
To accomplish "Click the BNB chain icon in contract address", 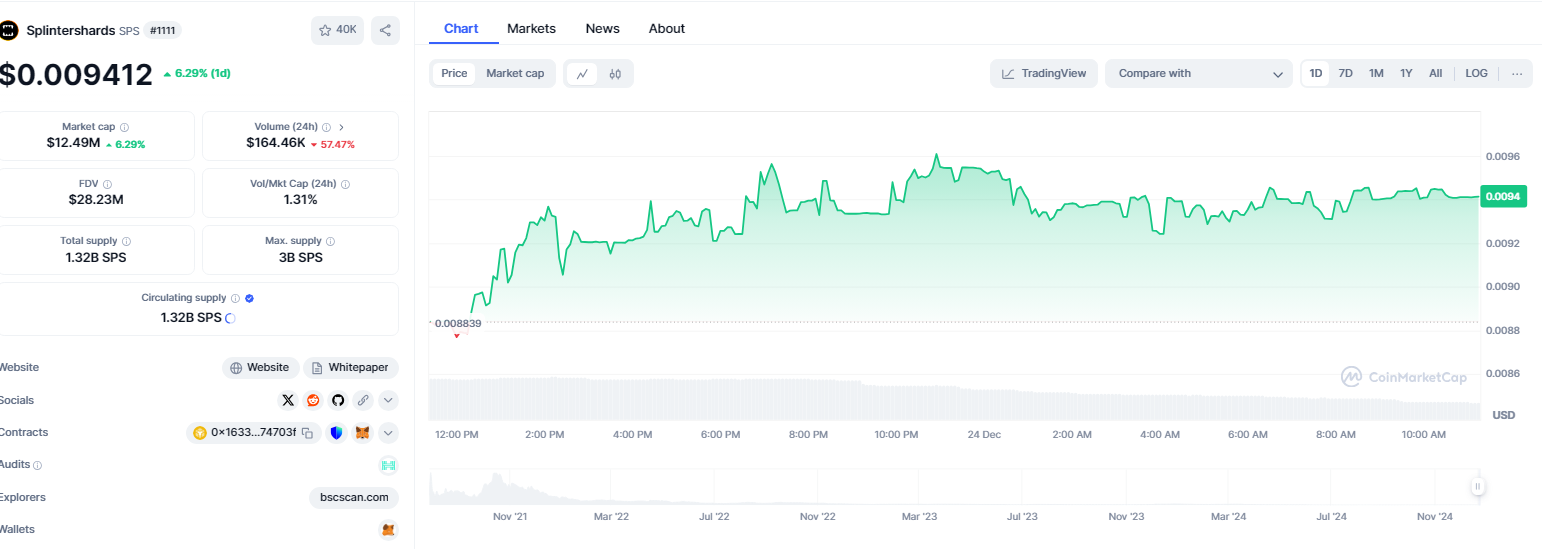I will pyautogui.click(x=200, y=433).
